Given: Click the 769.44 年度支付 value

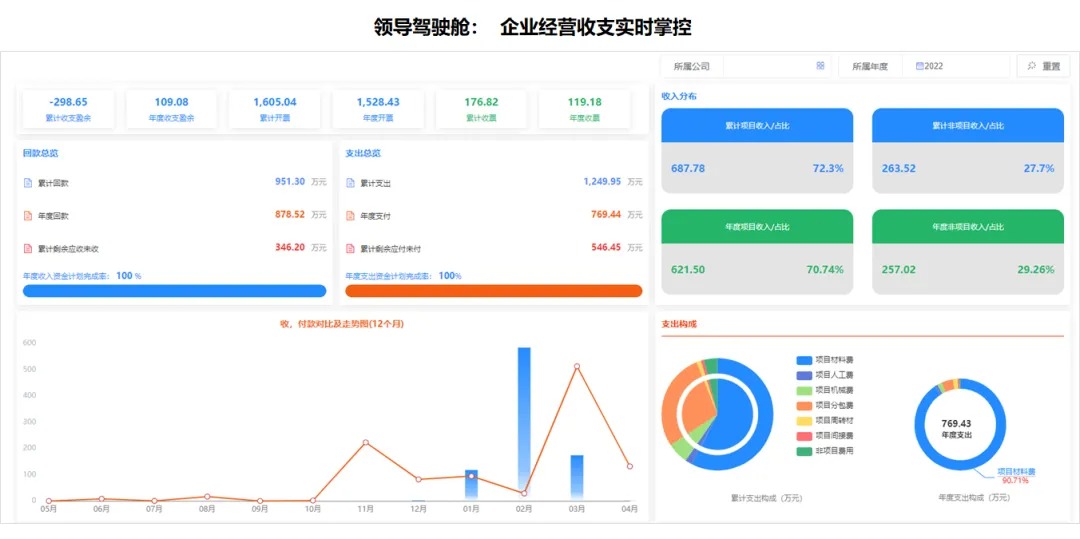Looking at the screenshot, I should tap(606, 214).
